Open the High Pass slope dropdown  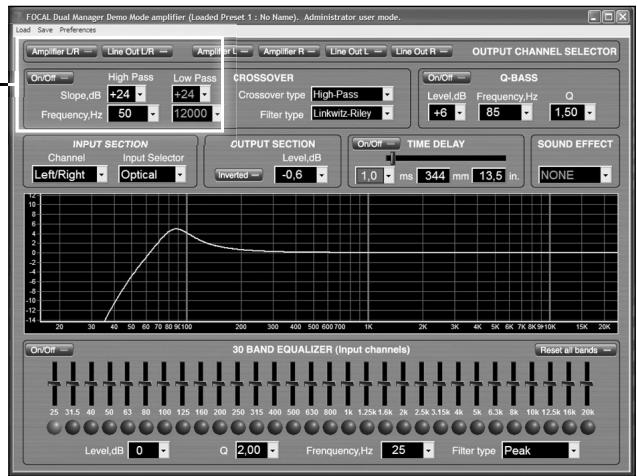140,94
